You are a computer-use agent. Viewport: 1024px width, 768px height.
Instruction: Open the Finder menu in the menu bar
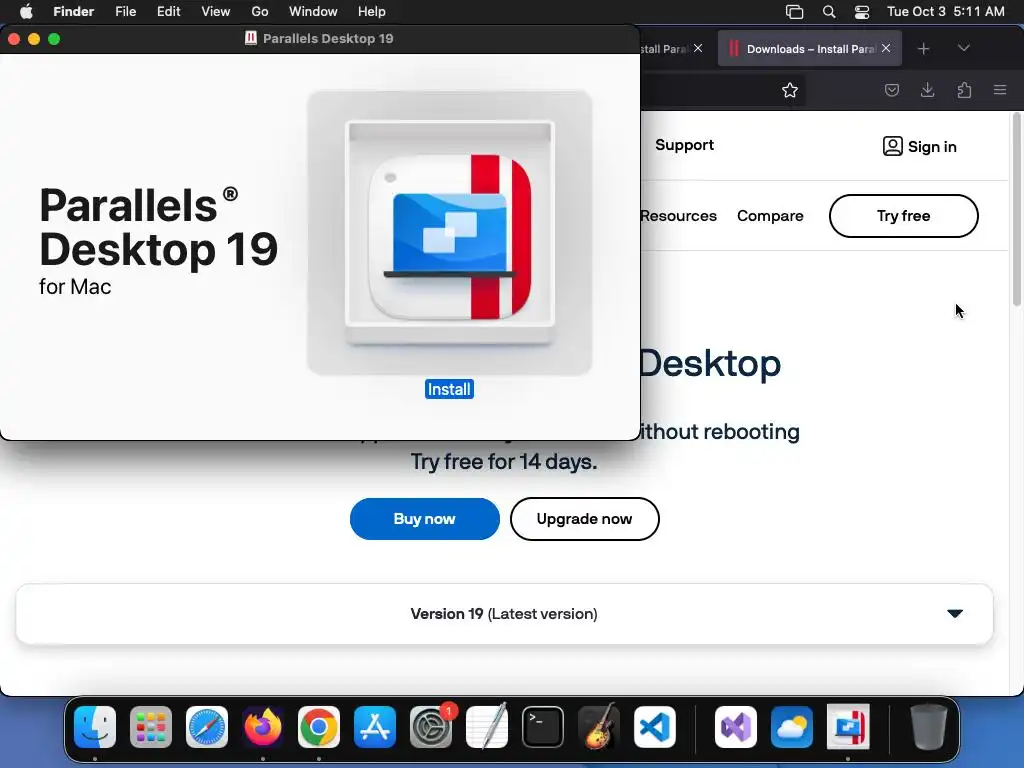click(73, 12)
